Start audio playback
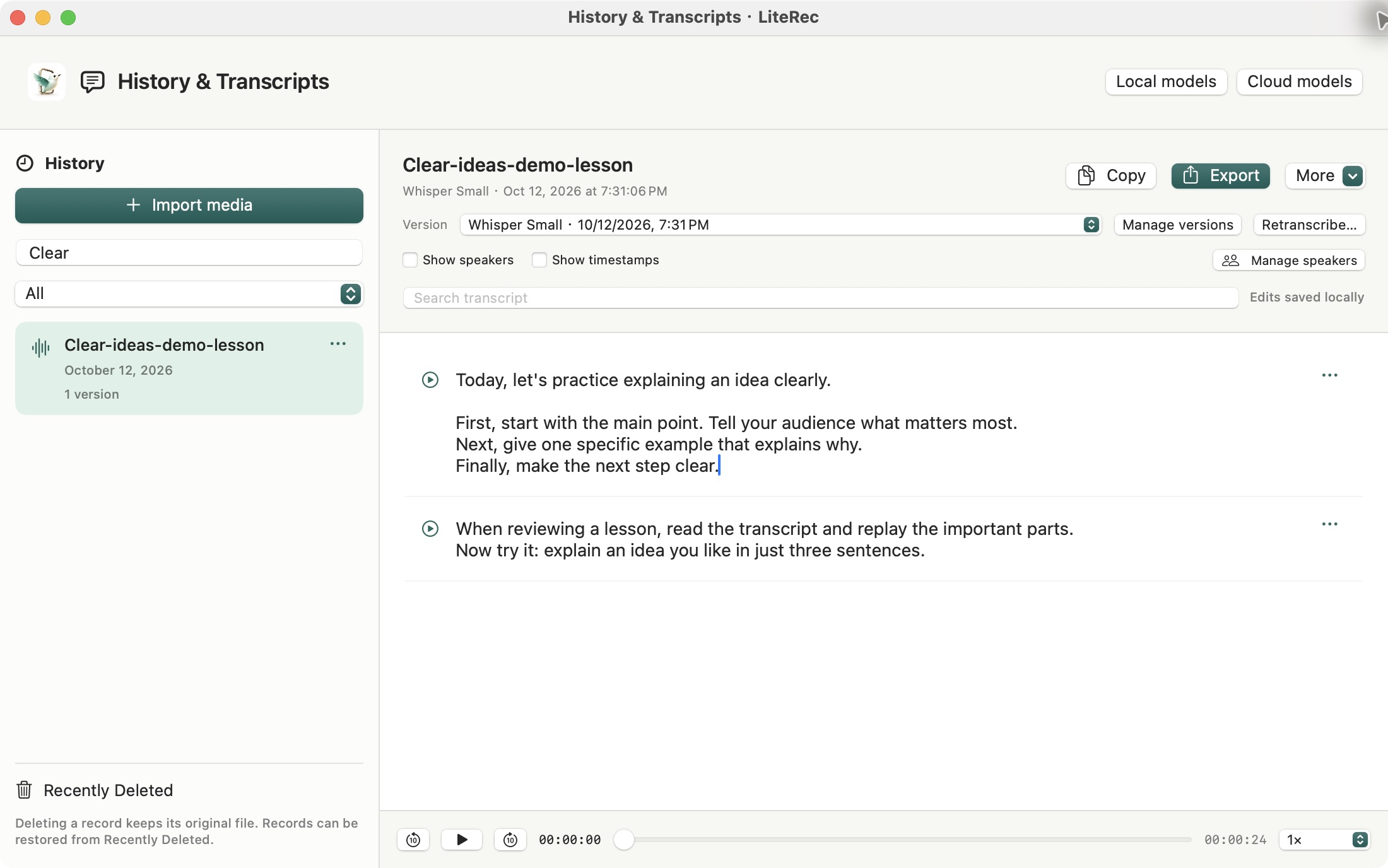Screen dimensions: 1388x868 click(462, 840)
